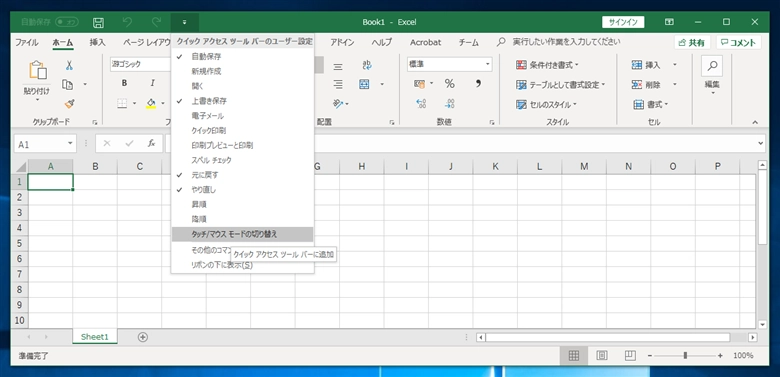Collapse the ribbon with the chevron

[x=755, y=122]
